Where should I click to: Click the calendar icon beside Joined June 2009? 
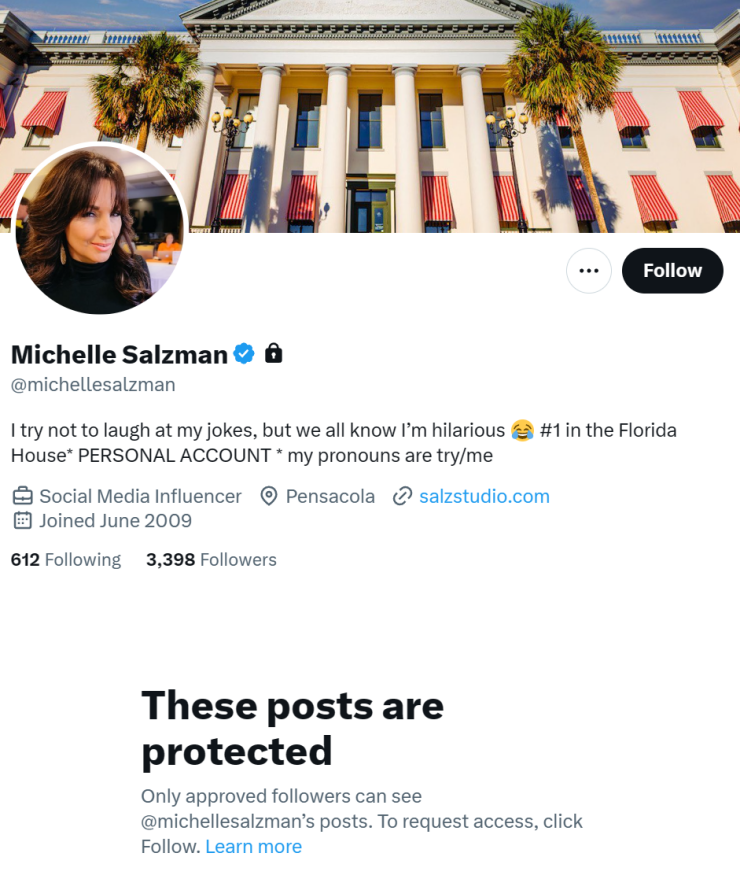tap(22, 520)
